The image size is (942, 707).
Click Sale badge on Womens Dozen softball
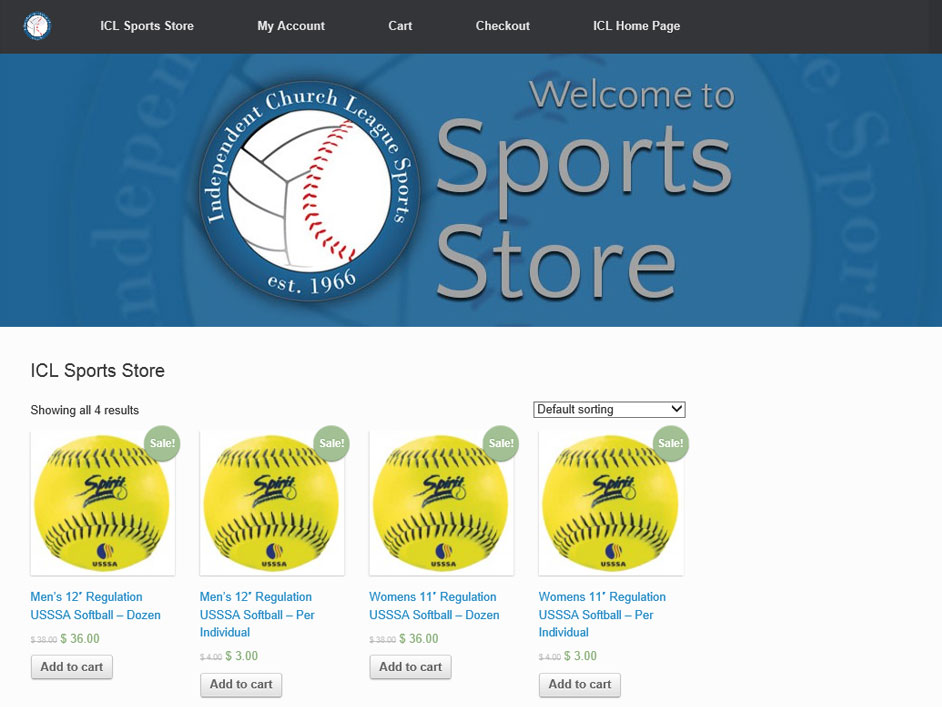coord(501,443)
